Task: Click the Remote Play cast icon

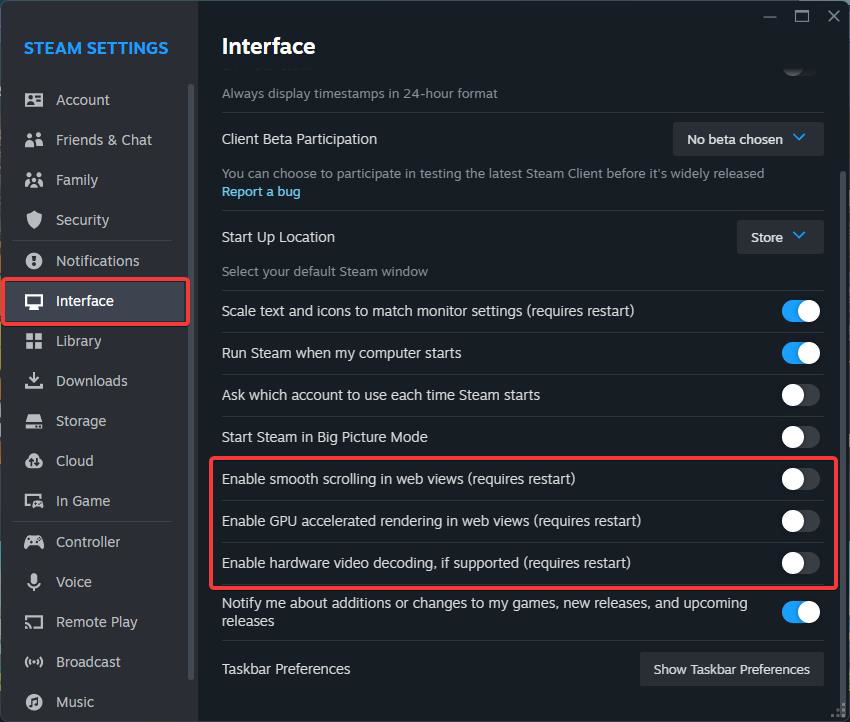Action: click(x=34, y=622)
